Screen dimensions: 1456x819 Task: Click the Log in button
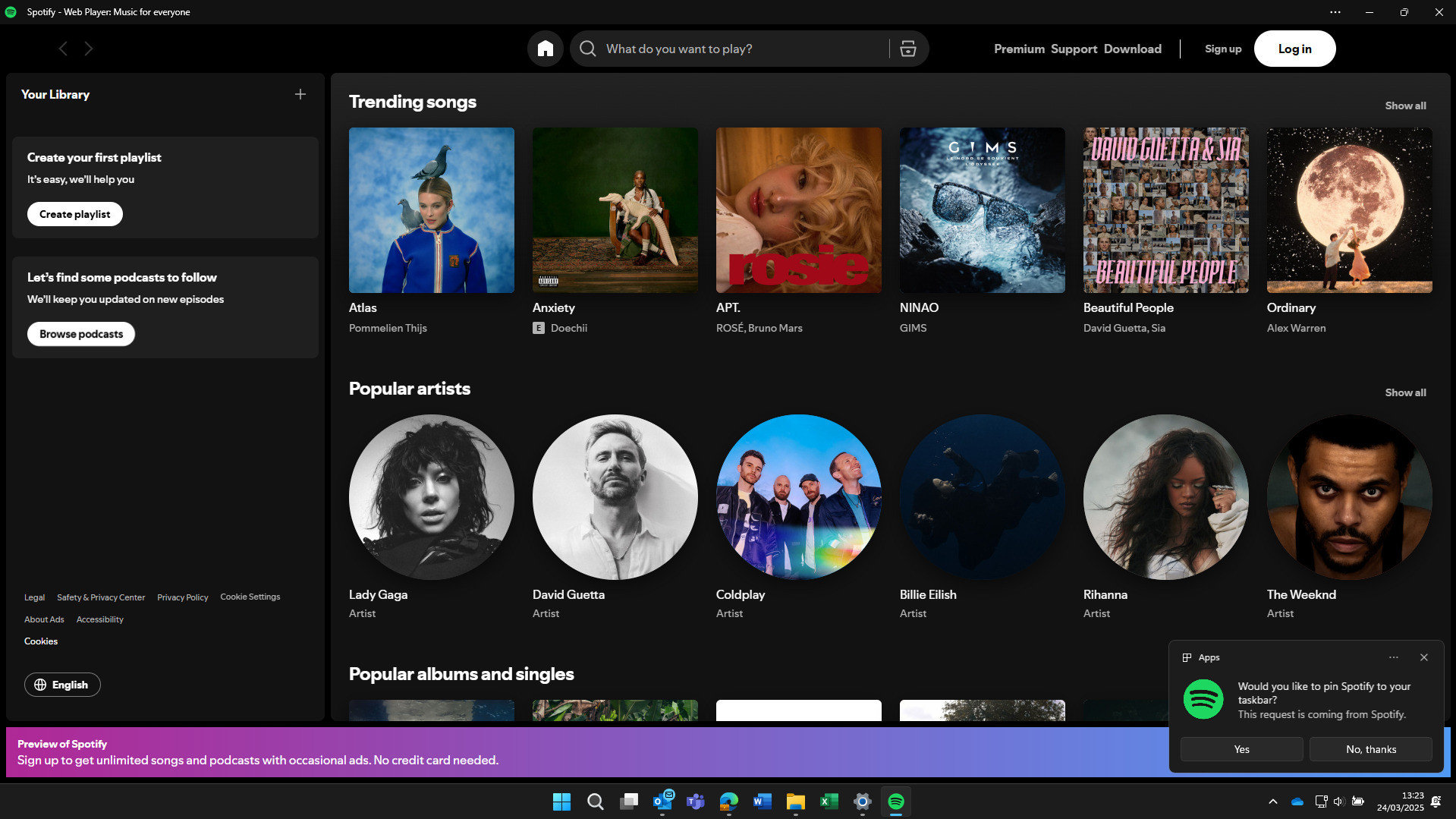coord(1294,49)
